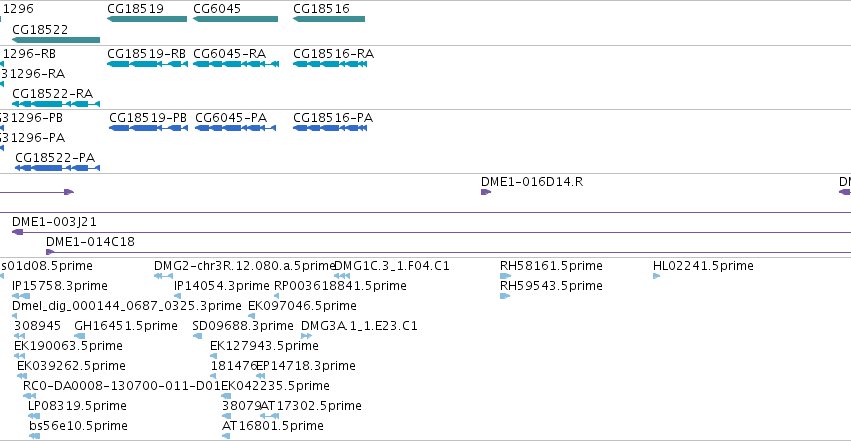Click the CG18522-PA protein feature

point(58,168)
